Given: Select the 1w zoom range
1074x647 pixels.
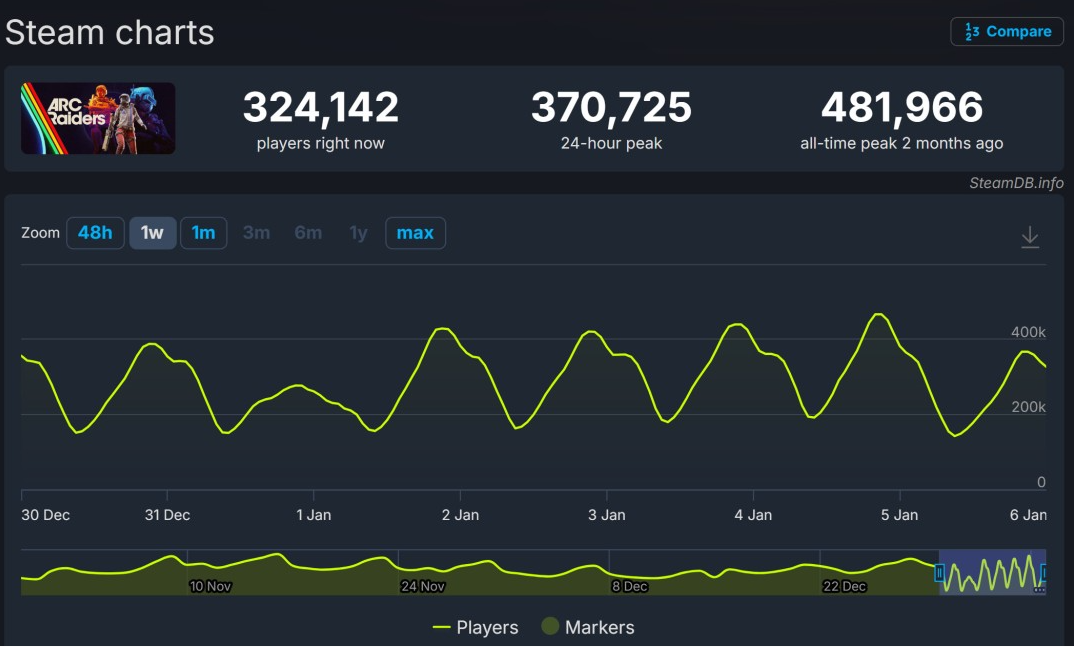Looking at the screenshot, I should pyautogui.click(x=152, y=233).
